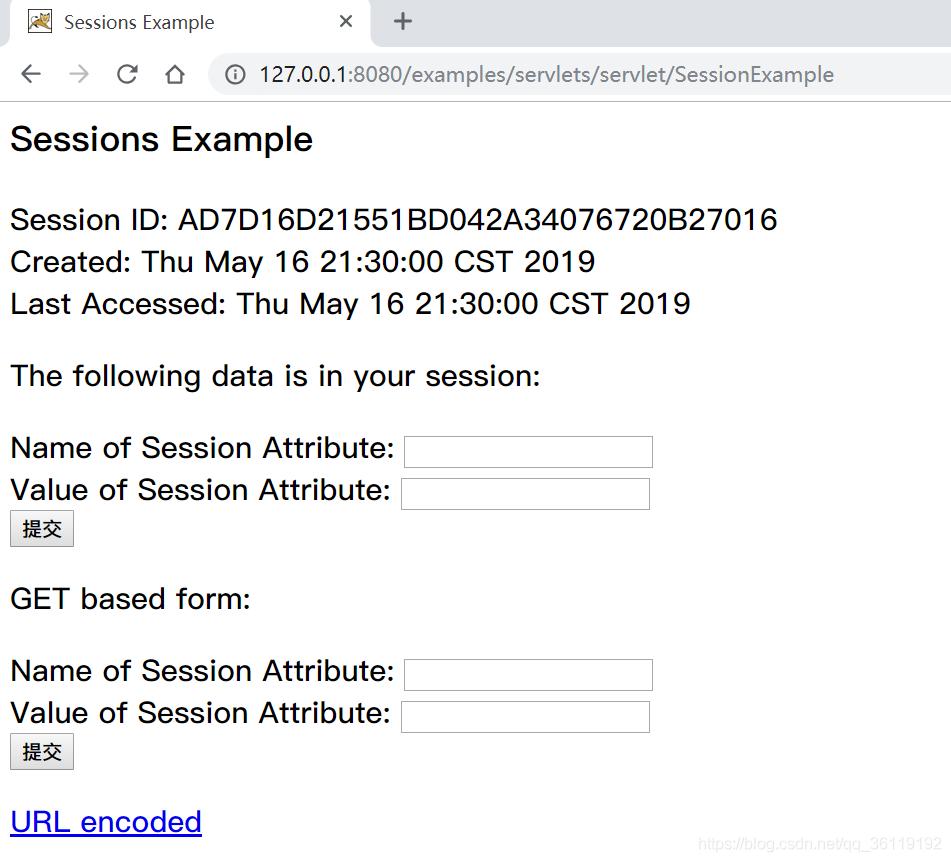Close the Sessions Example tab
Screen dimensions: 951x862
[x=345, y=20]
